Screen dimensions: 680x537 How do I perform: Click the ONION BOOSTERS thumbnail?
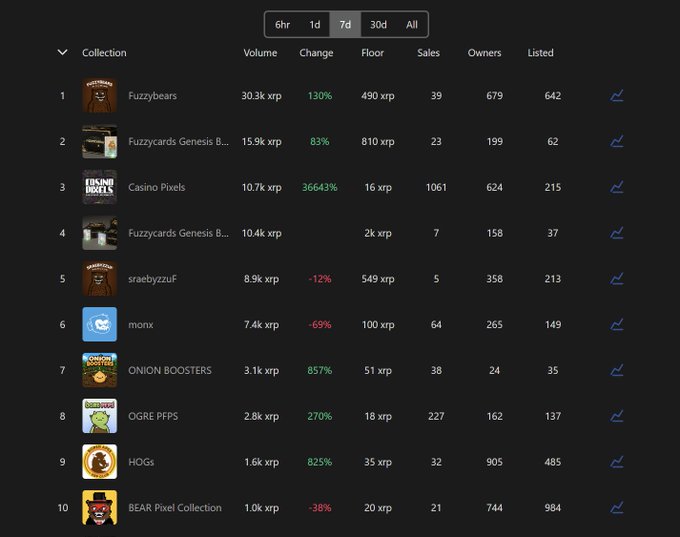pos(100,370)
